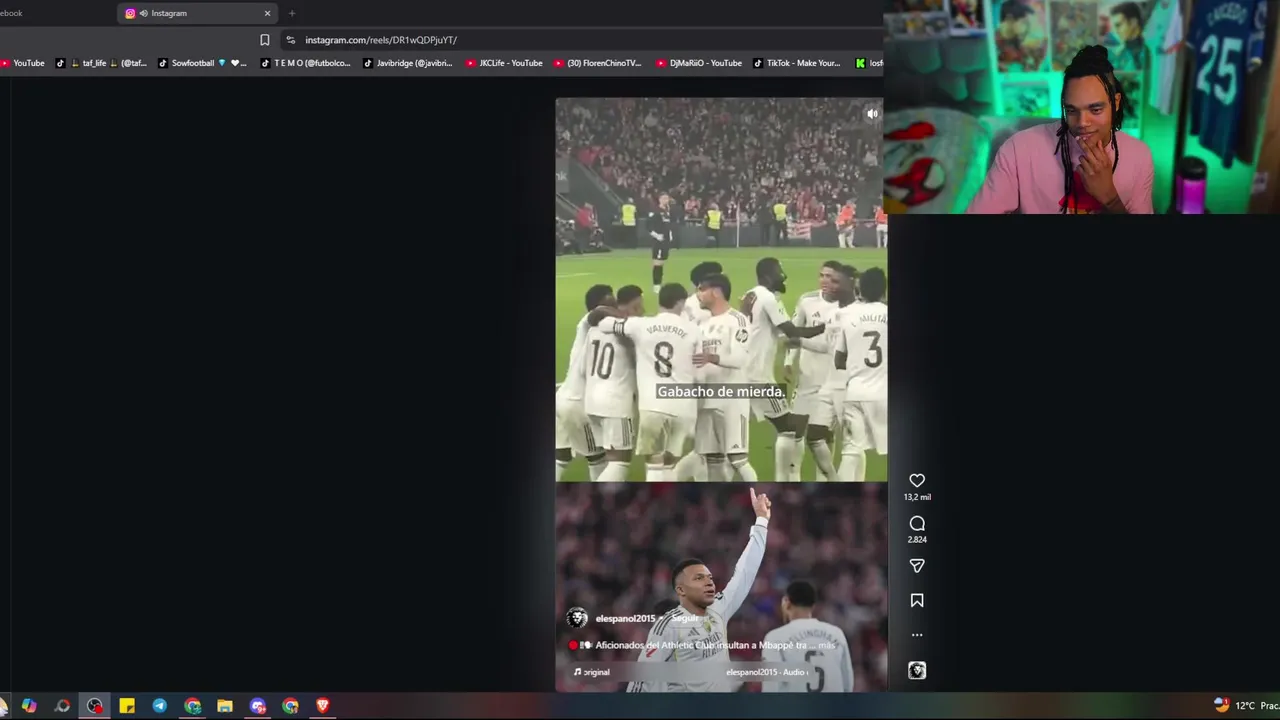Open the taf_life TikTok bookmark
1280x720 pixels.
click(100, 63)
